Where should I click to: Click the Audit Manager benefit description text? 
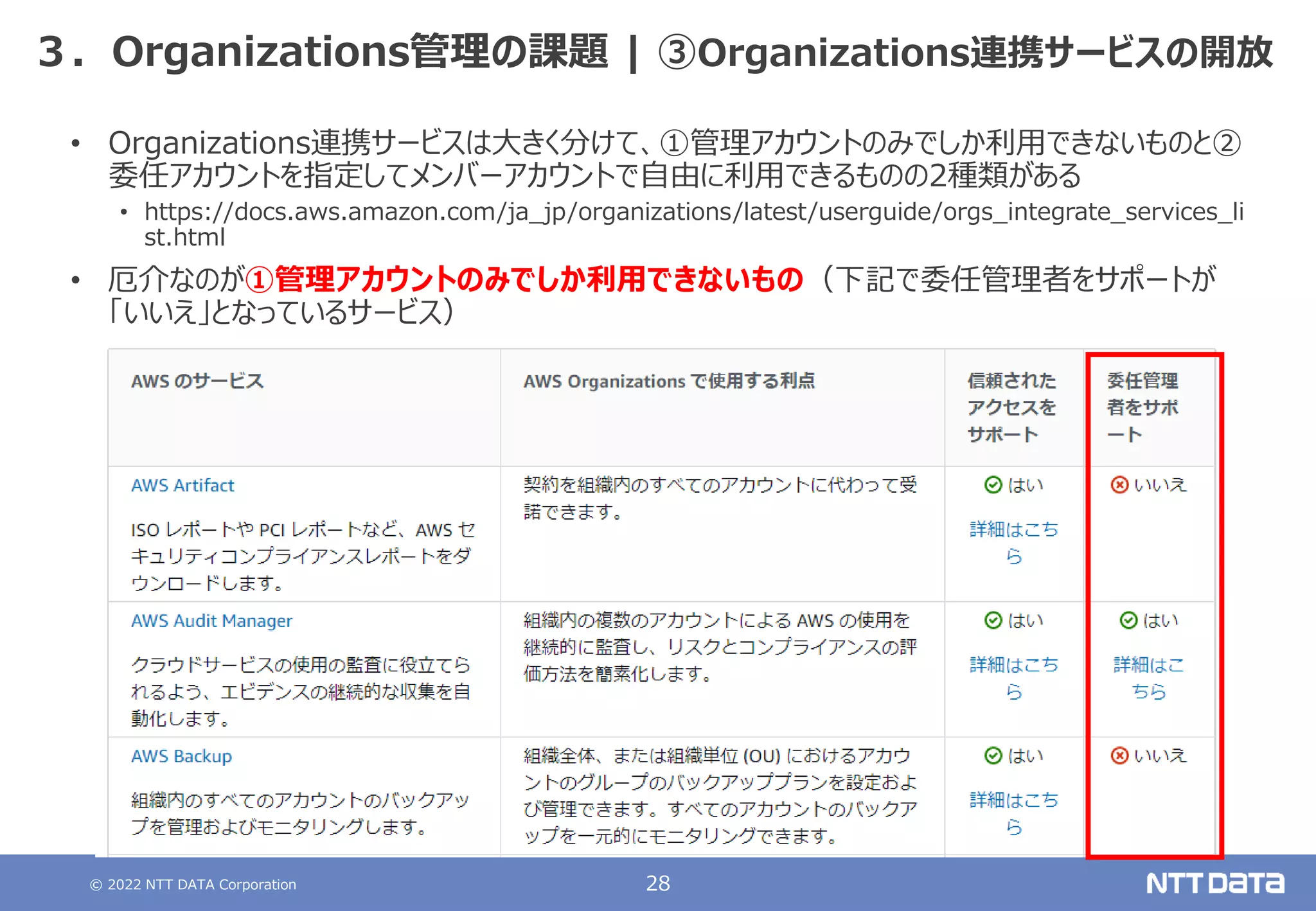pos(720,647)
